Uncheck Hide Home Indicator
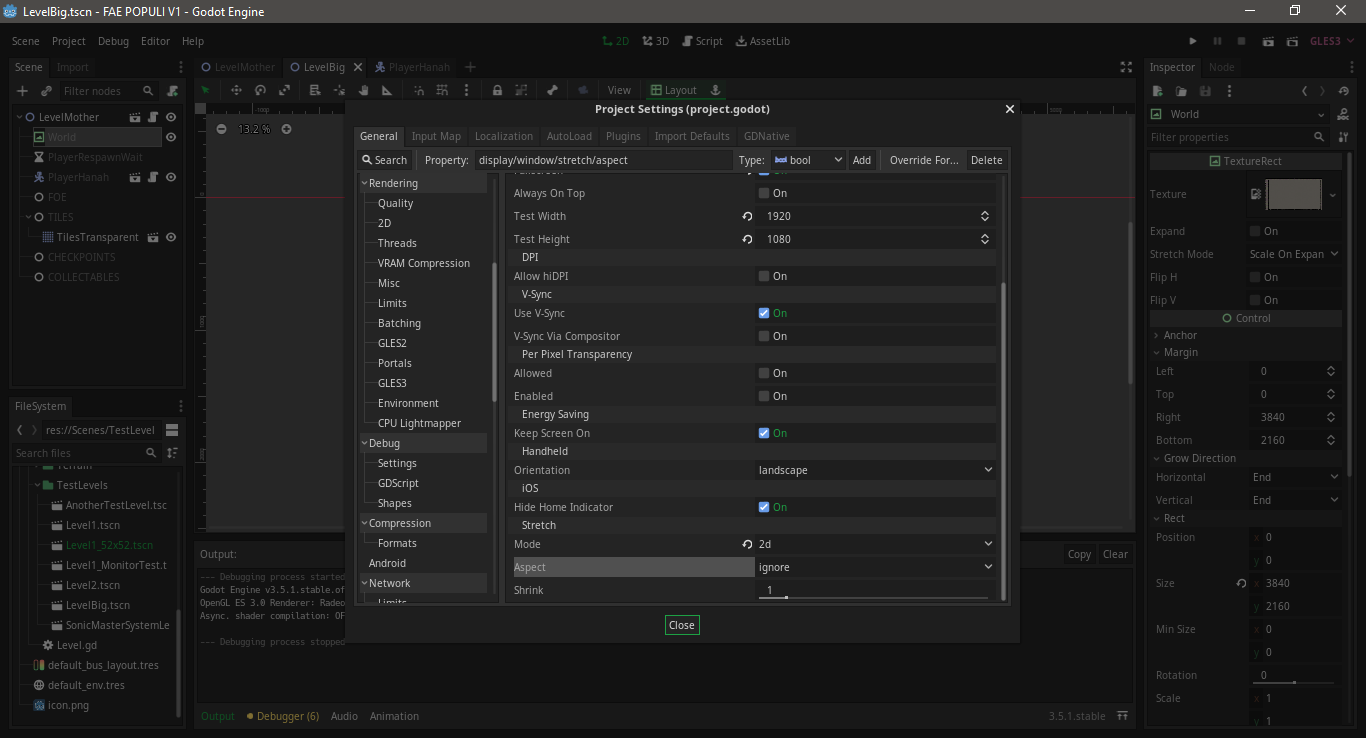Image resolution: width=1366 pixels, height=738 pixels. [764, 507]
